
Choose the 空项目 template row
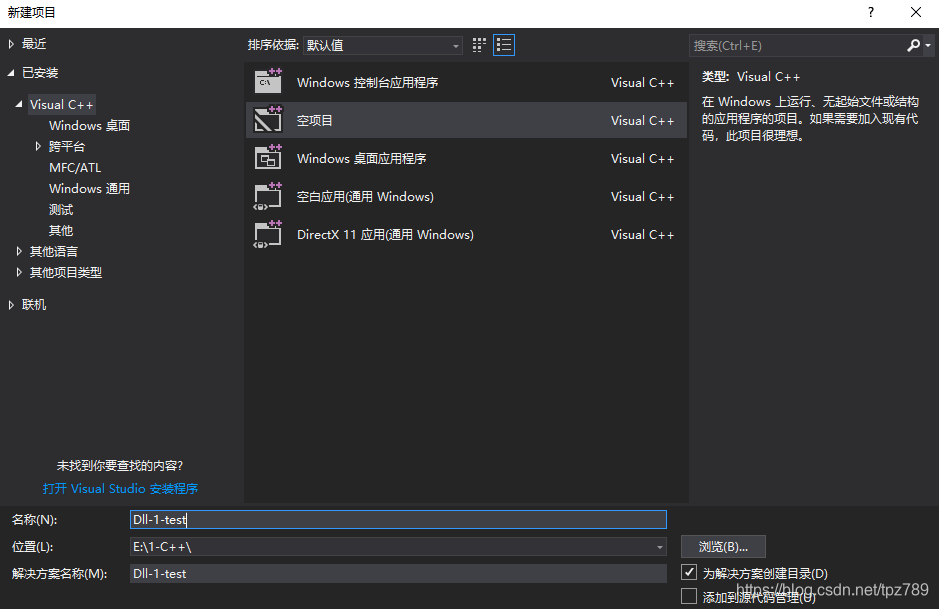click(466, 120)
